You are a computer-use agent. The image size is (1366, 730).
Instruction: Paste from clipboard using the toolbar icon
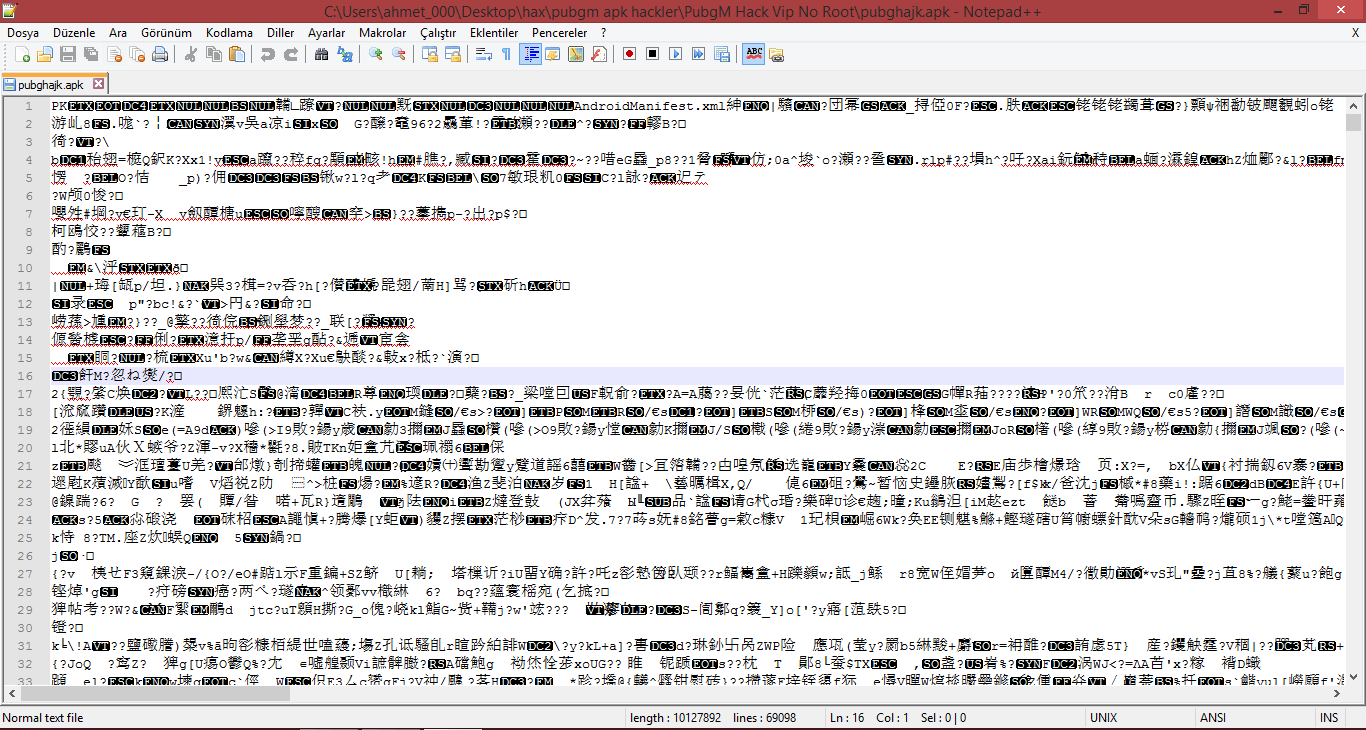pyautogui.click(x=236, y=54)
